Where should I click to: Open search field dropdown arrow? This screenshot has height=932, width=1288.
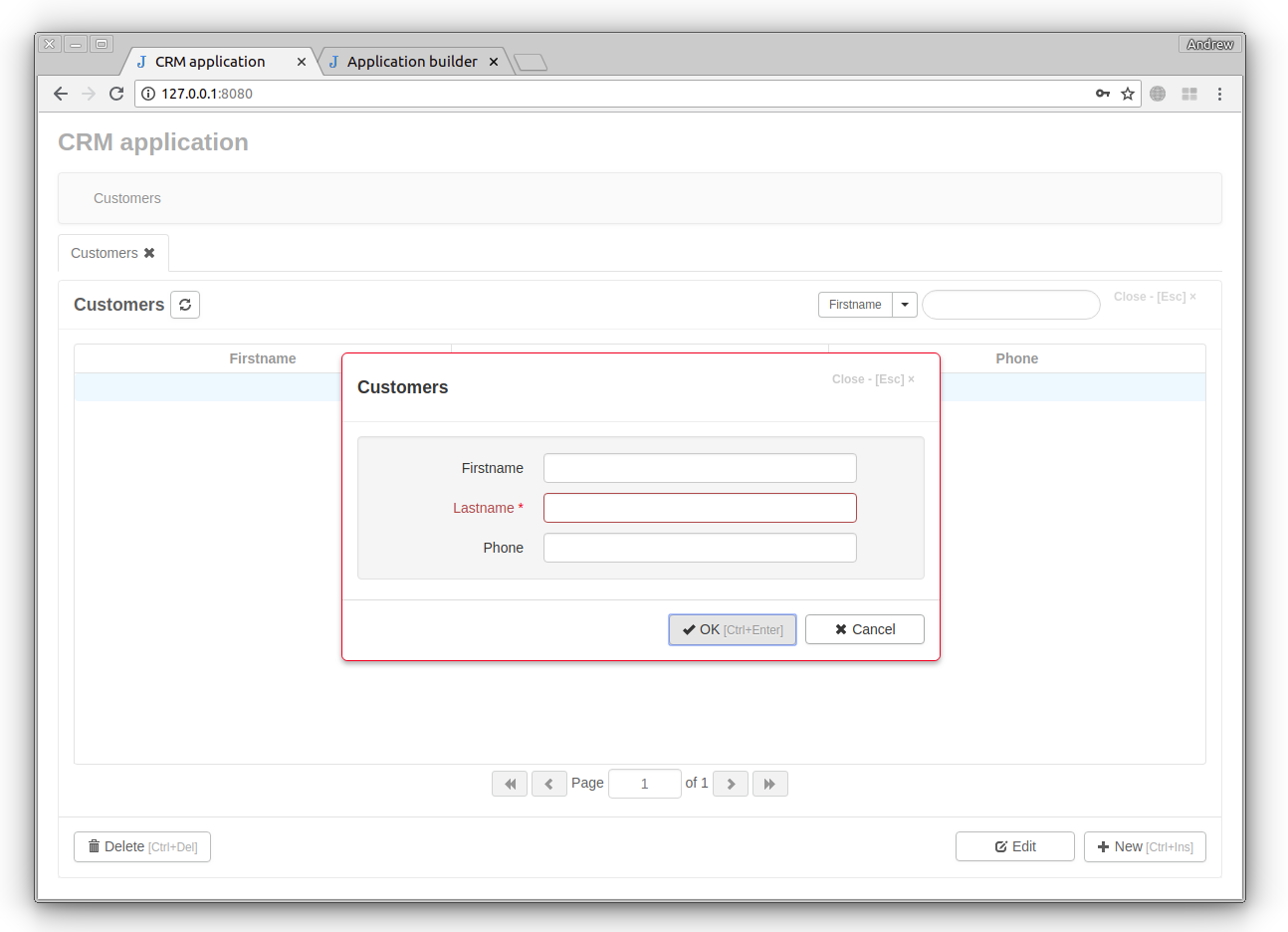(905, 305)
